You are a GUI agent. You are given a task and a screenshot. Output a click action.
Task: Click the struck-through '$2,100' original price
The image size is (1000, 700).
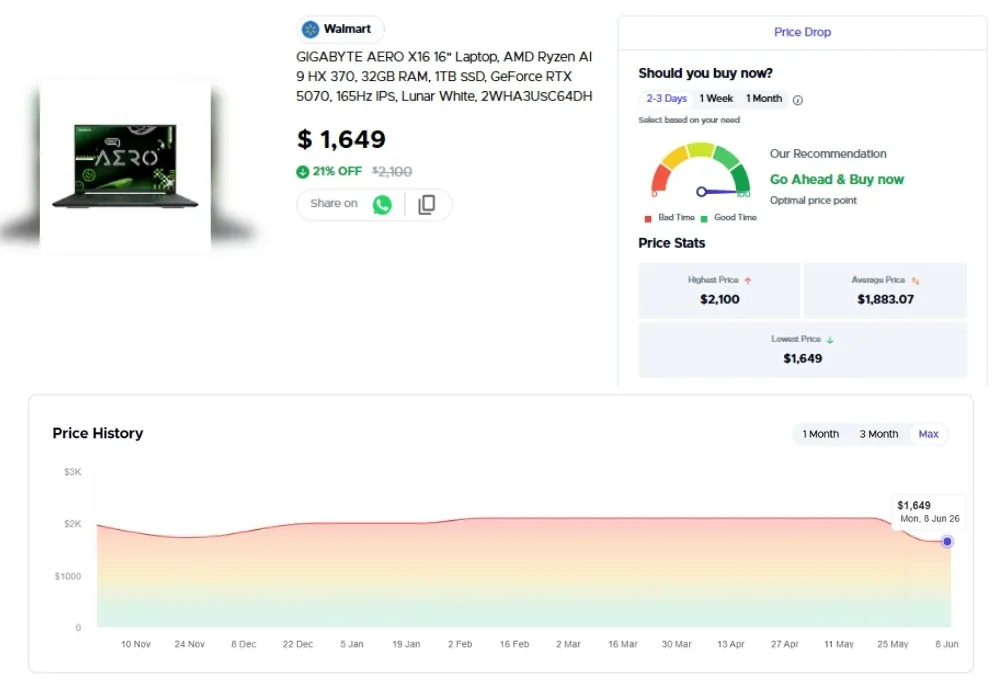pyautogui.click(x=392, y=171)
